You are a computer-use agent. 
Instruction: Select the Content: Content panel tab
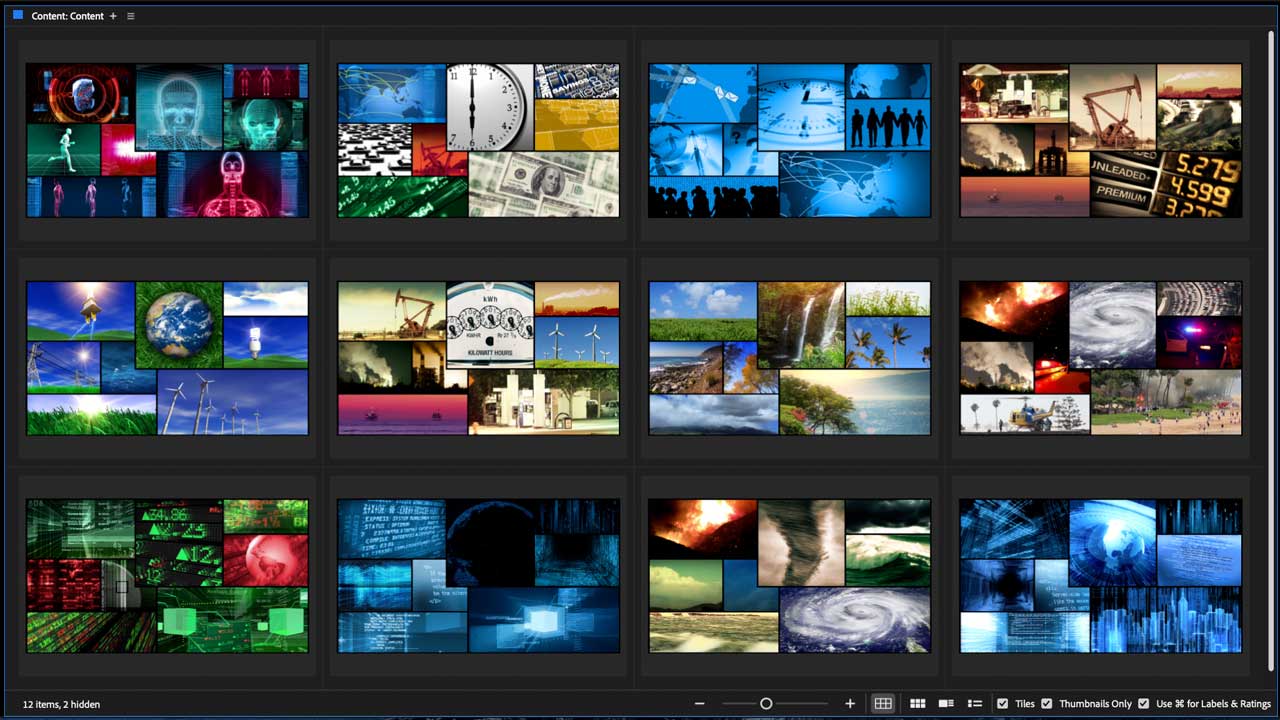tap(67, 16)
